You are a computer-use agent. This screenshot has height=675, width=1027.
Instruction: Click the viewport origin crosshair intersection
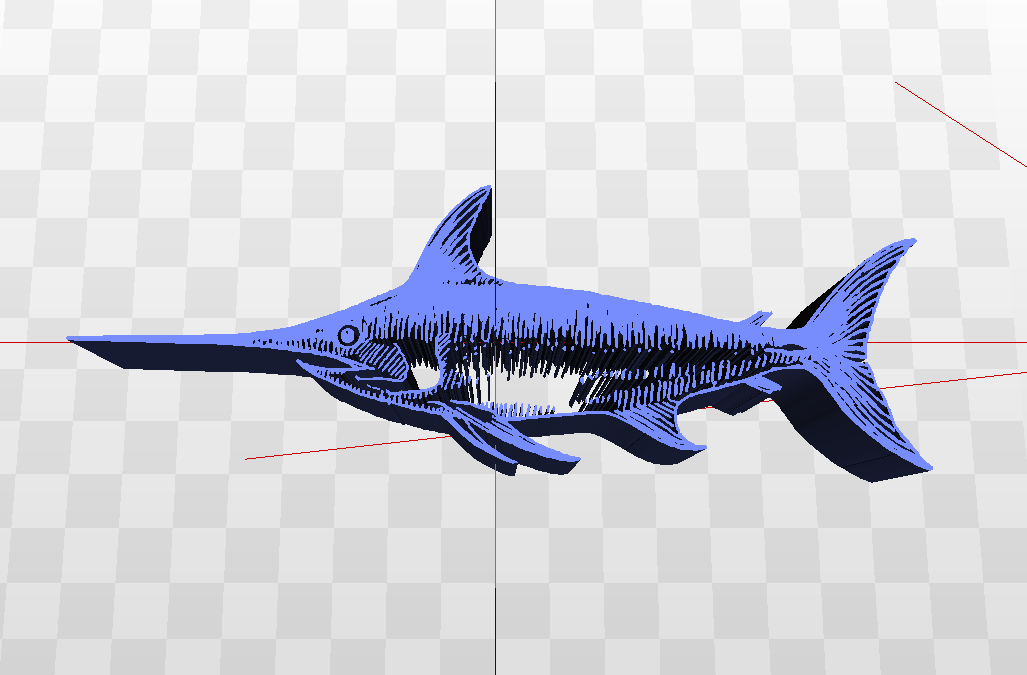pos(497,340)
